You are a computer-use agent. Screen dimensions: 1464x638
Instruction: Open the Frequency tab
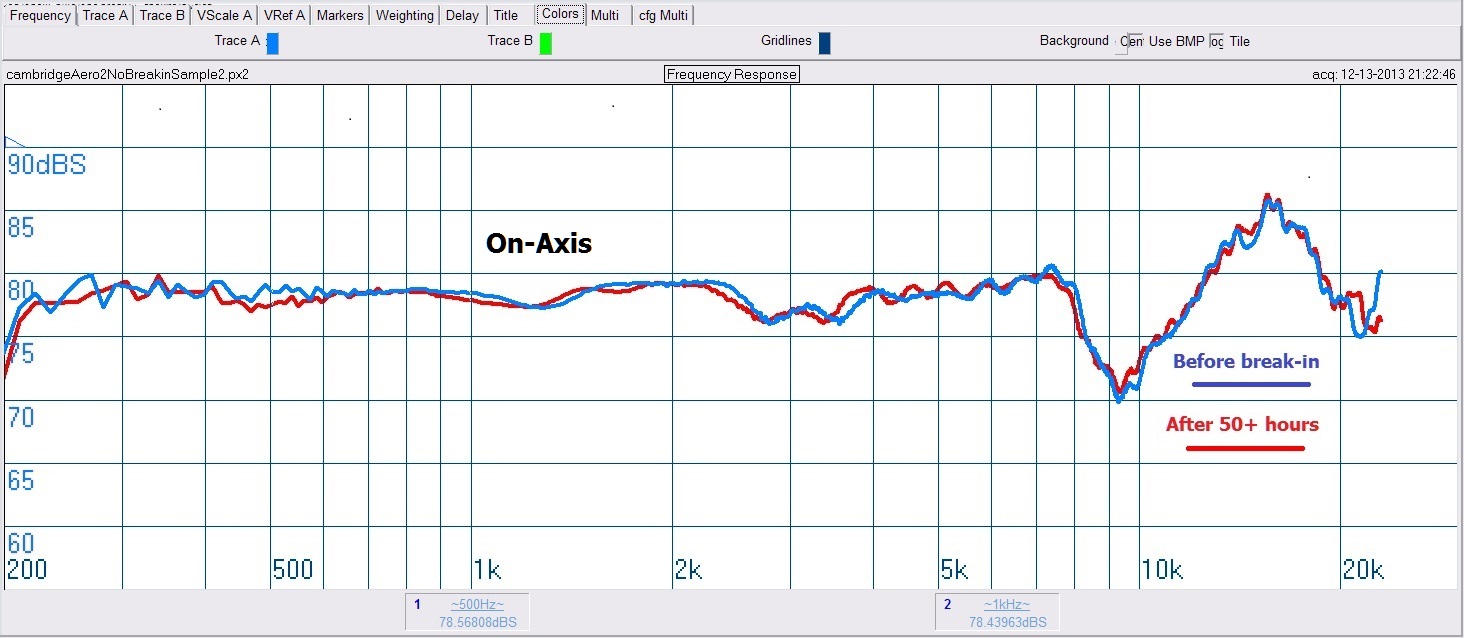[x=40, y=15]
